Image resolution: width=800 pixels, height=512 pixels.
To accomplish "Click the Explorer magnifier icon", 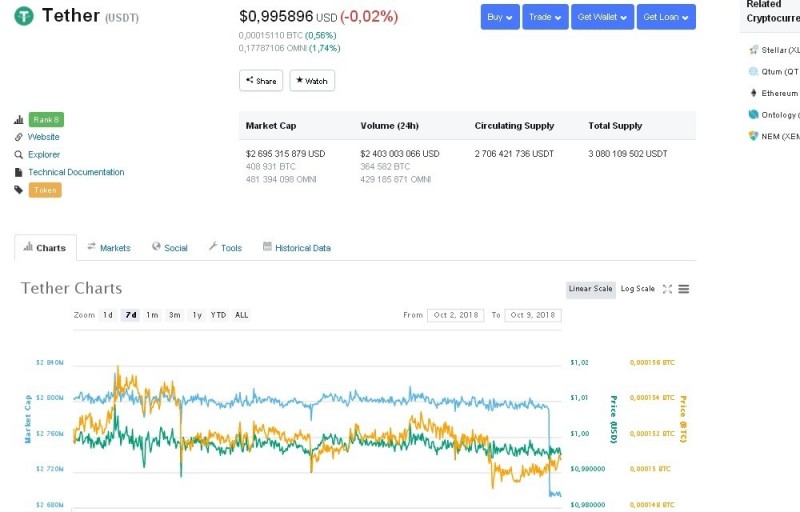I will point(19,155).
